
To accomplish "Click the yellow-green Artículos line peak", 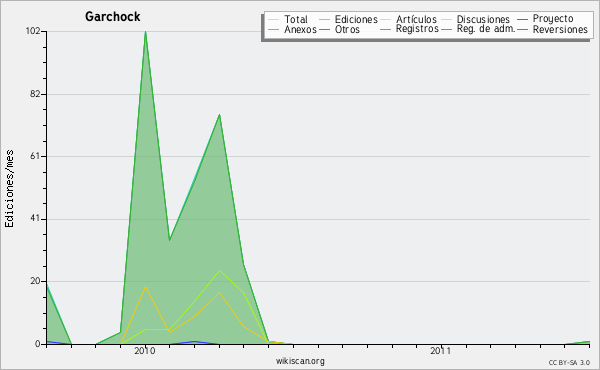I will 219,271.
